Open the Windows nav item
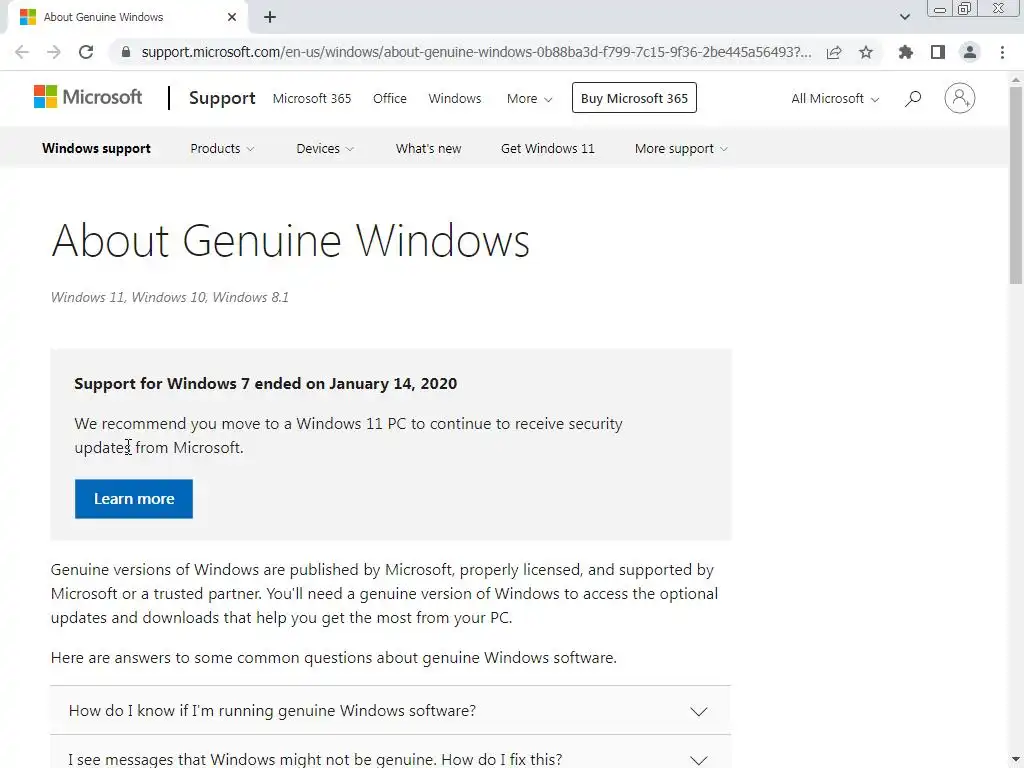The height and width of the screenshot is (768, 1024). pyautogui.click(x=455, y=99)
